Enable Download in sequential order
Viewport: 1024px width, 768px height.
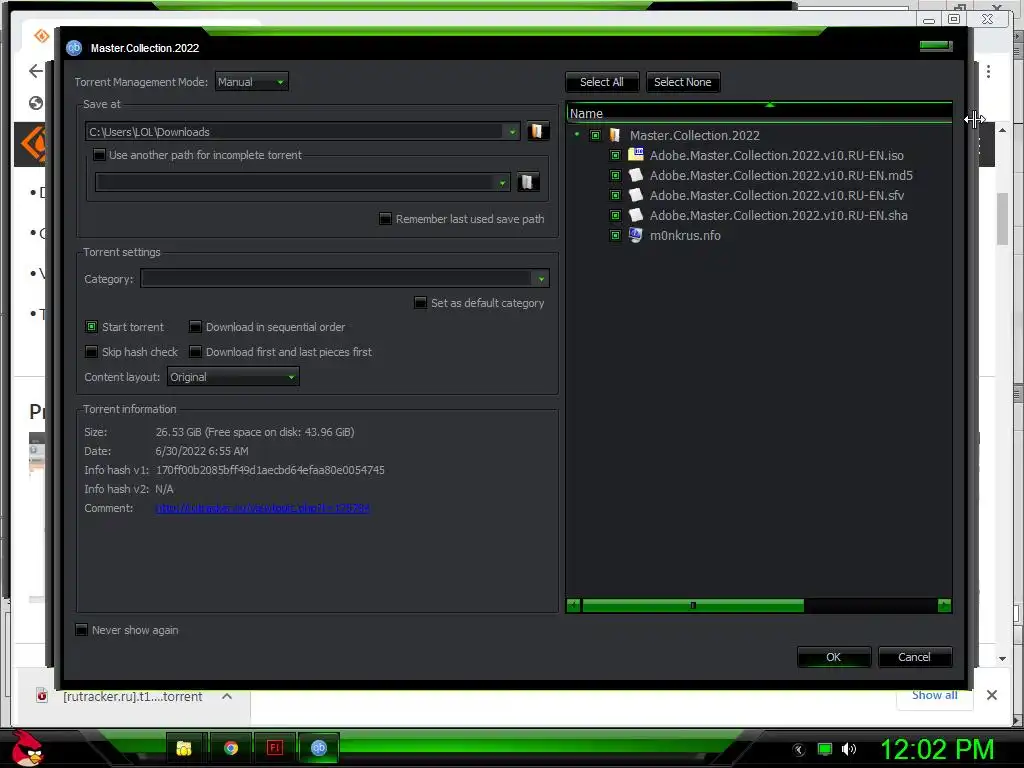coord(195,327)
